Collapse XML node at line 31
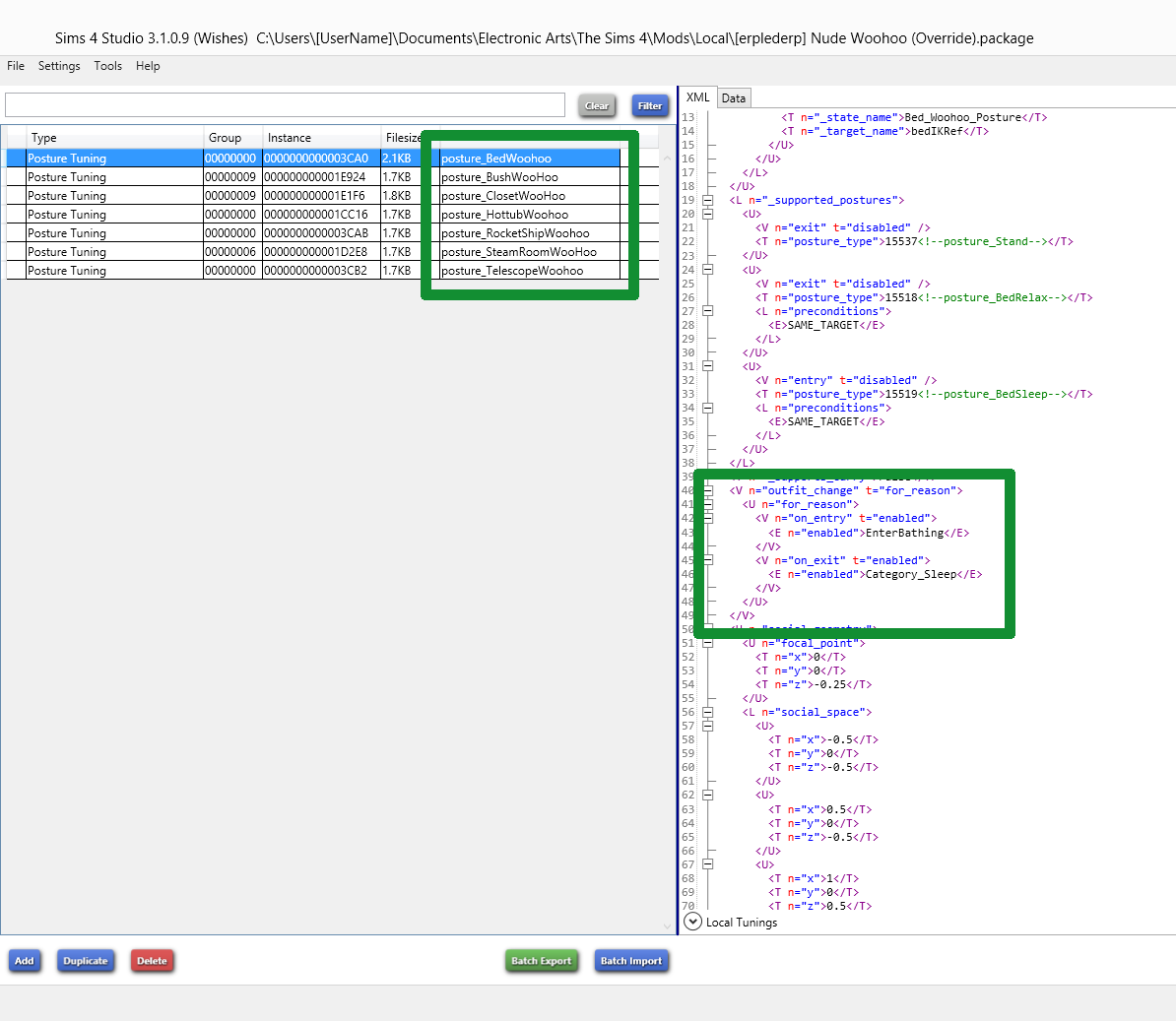 pyautogui.click(x=707, y=366)
